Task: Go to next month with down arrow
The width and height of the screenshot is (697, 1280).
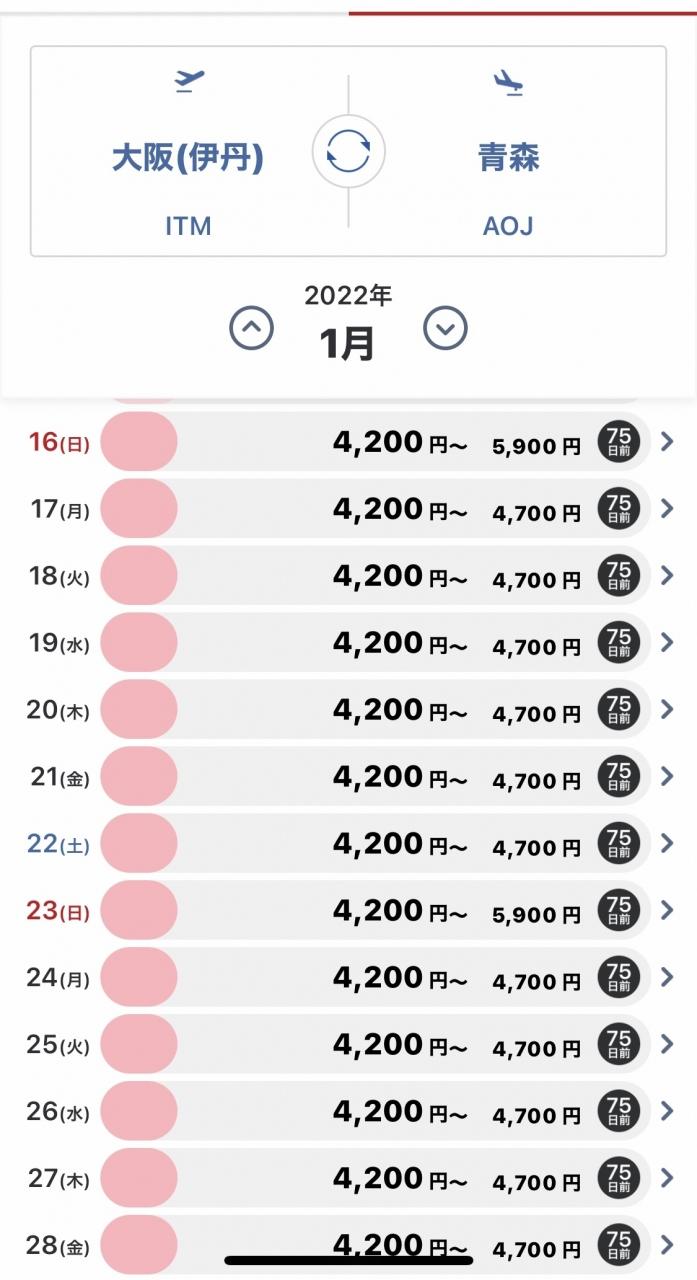Action: [445, 327]
